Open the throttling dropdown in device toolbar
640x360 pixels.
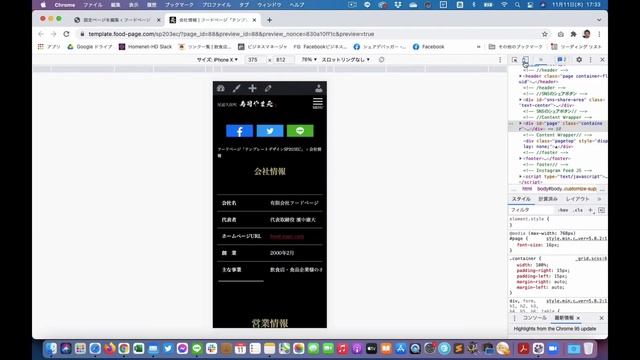(x=346, y=60)
